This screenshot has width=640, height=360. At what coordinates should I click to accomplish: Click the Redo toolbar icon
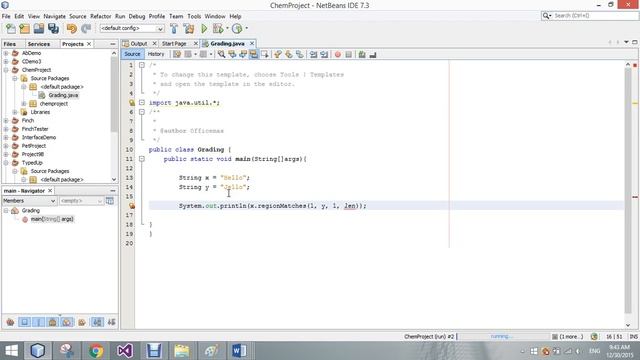(x=86, y=29)
